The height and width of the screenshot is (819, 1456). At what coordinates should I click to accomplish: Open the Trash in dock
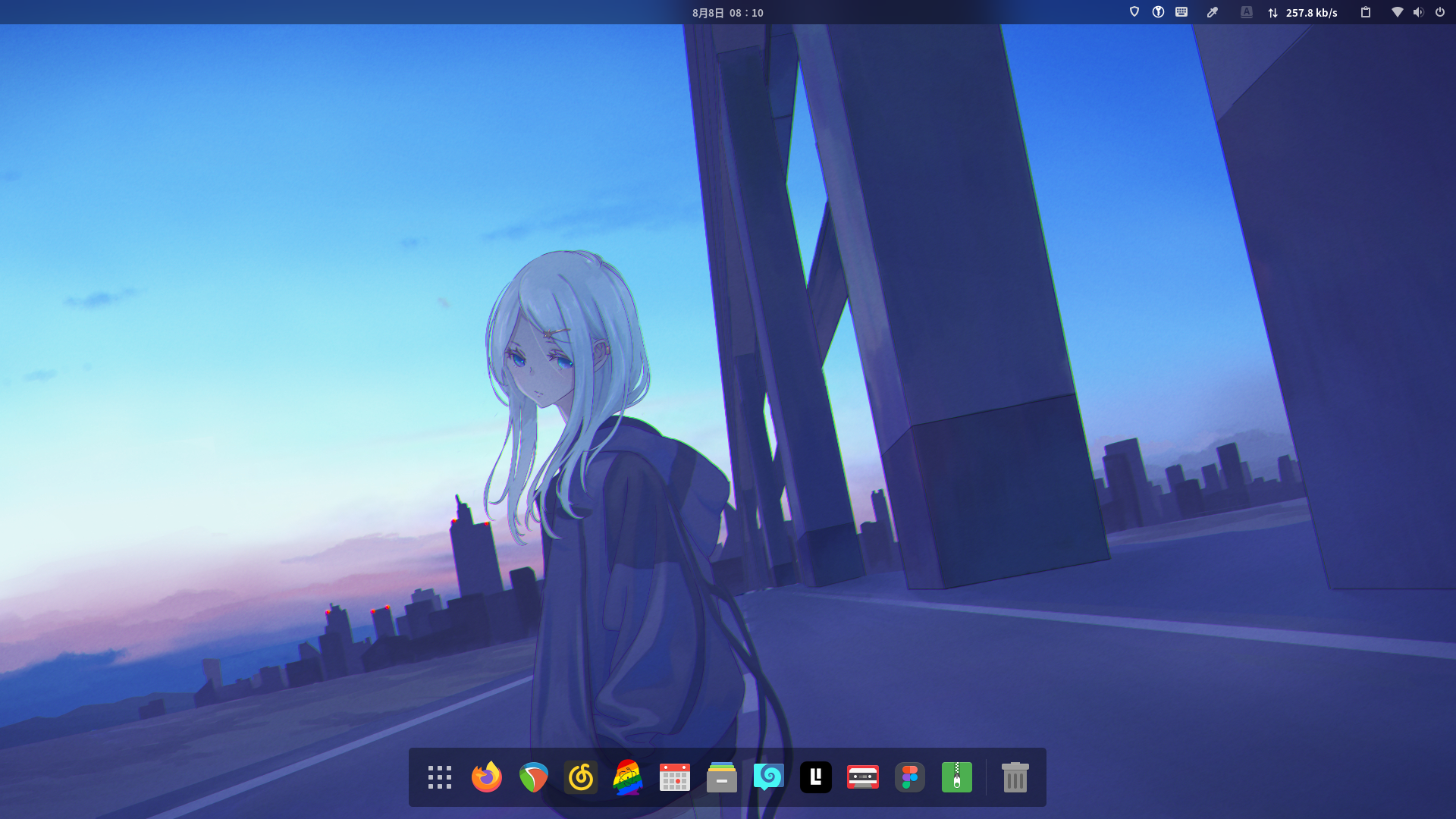click(x=1015, y=777)
